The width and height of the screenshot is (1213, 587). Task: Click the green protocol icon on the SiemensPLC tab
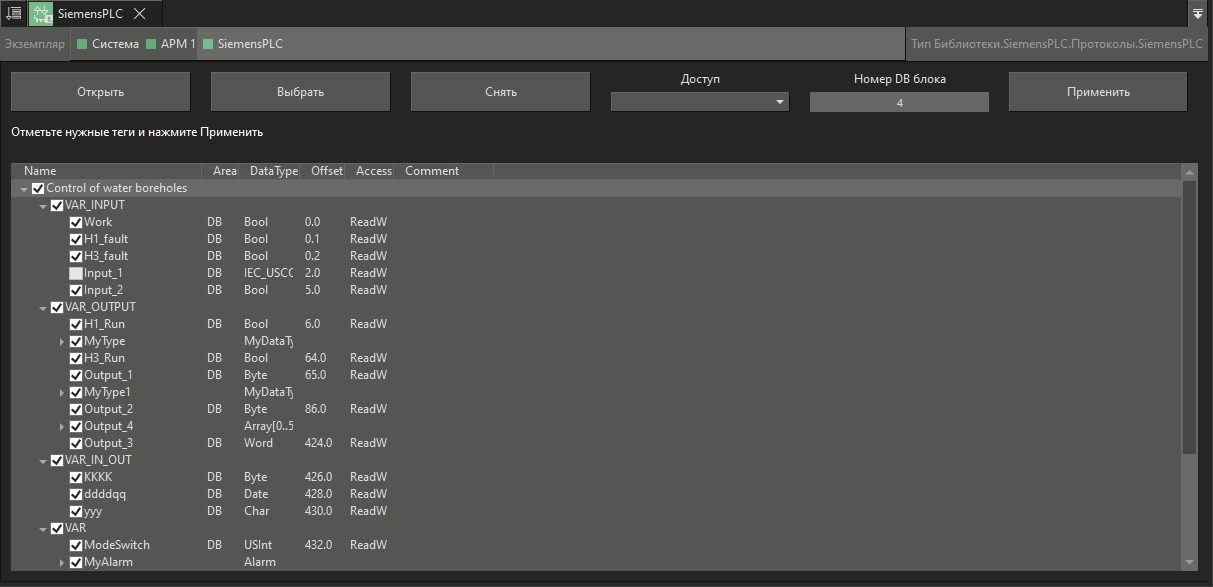[40, 13]
